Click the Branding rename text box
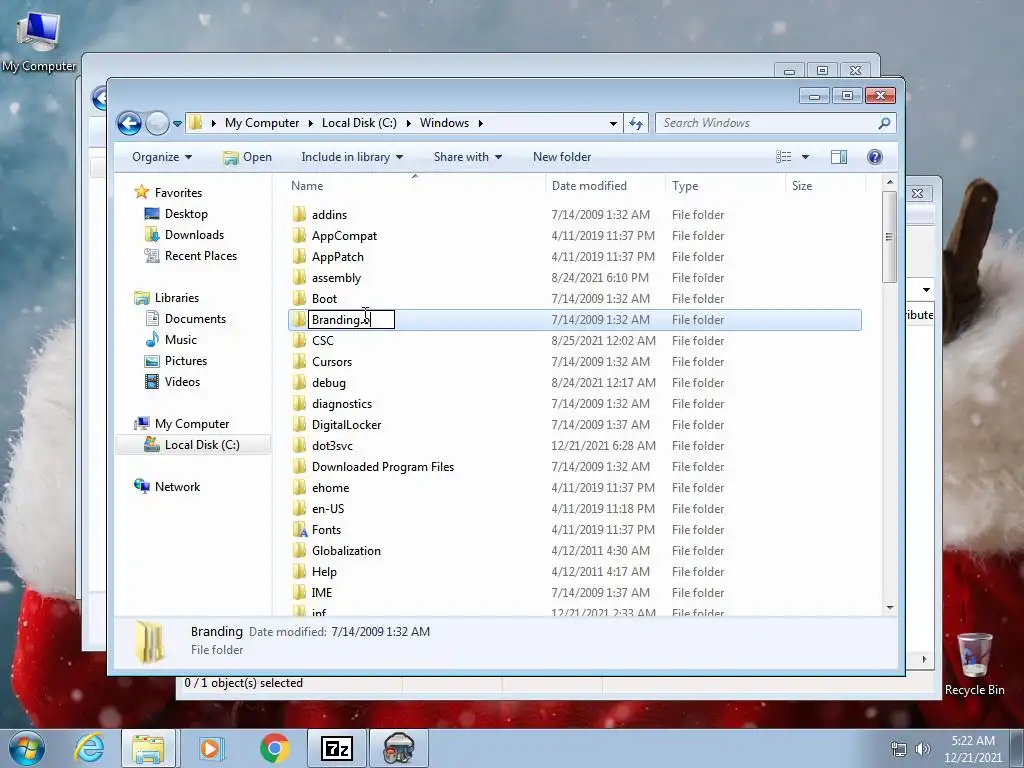1024x768 pixels. point(351,319)
